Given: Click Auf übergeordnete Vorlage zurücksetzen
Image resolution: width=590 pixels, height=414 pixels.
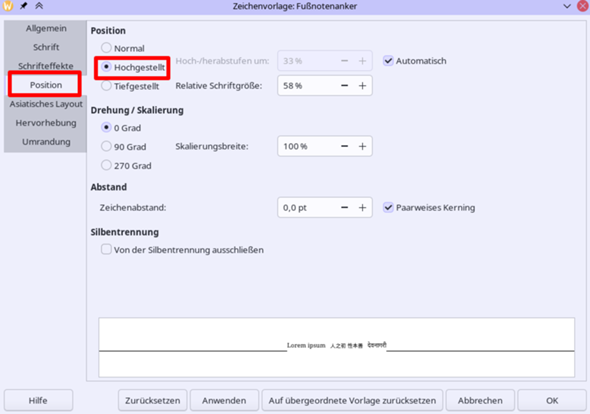Looking at the screenshot, I should tap(352, 400).
